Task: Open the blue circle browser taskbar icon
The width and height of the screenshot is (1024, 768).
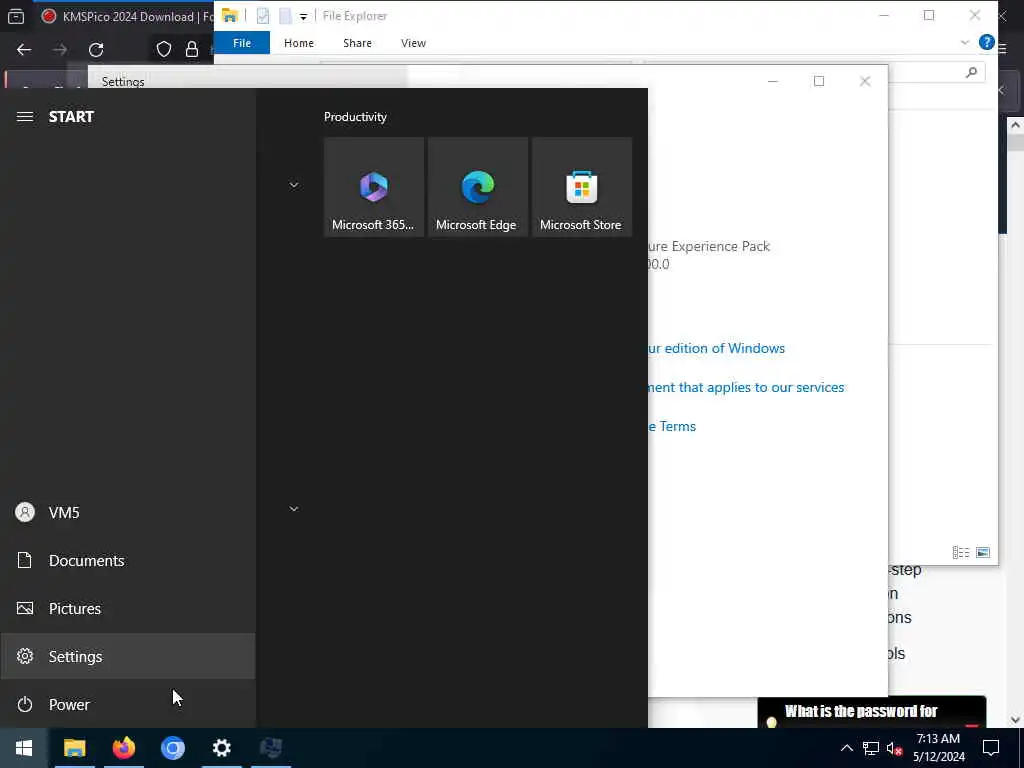Action: click(x=172, y=748)
